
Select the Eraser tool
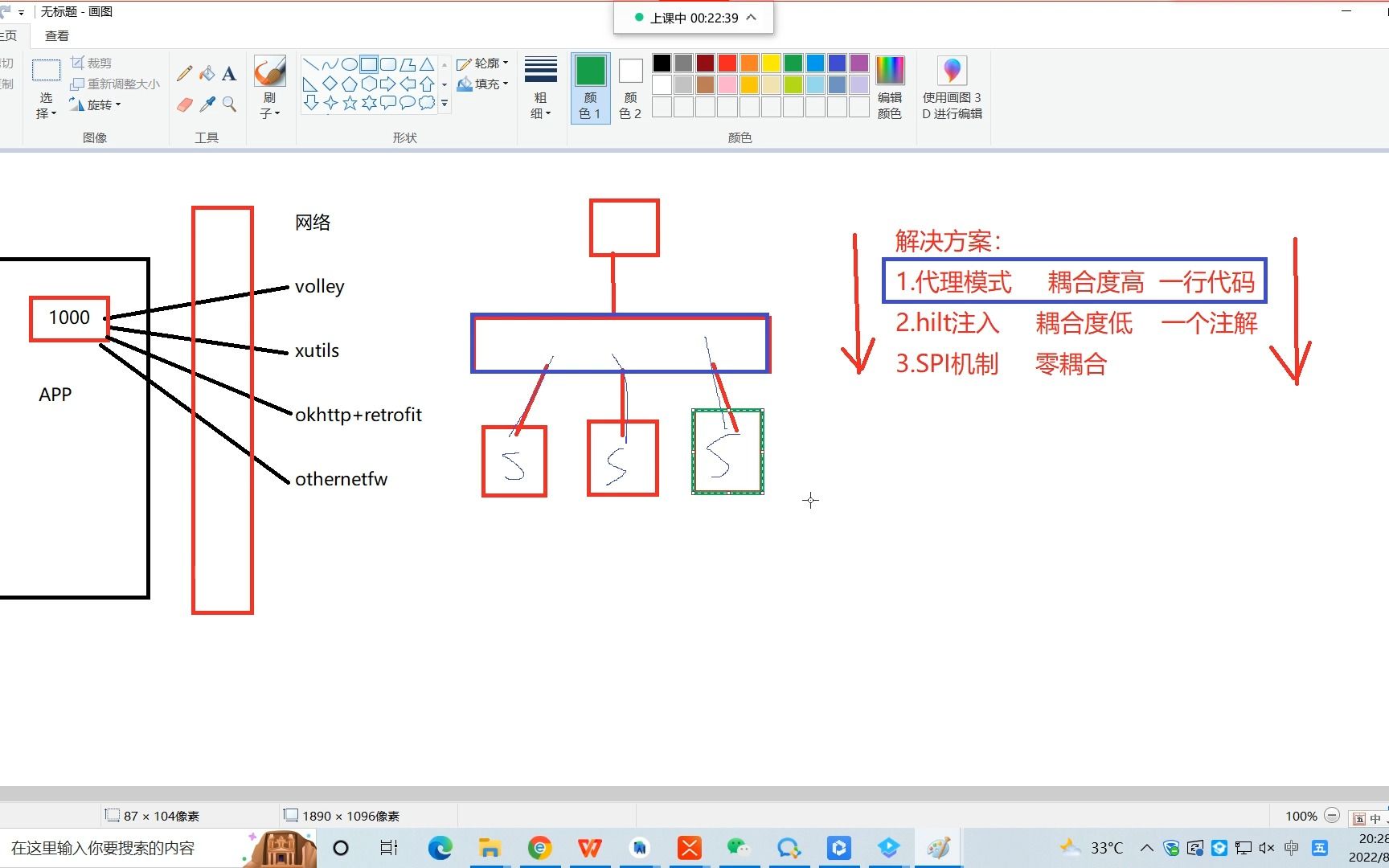pyautogui.click(x=185, y=104)
